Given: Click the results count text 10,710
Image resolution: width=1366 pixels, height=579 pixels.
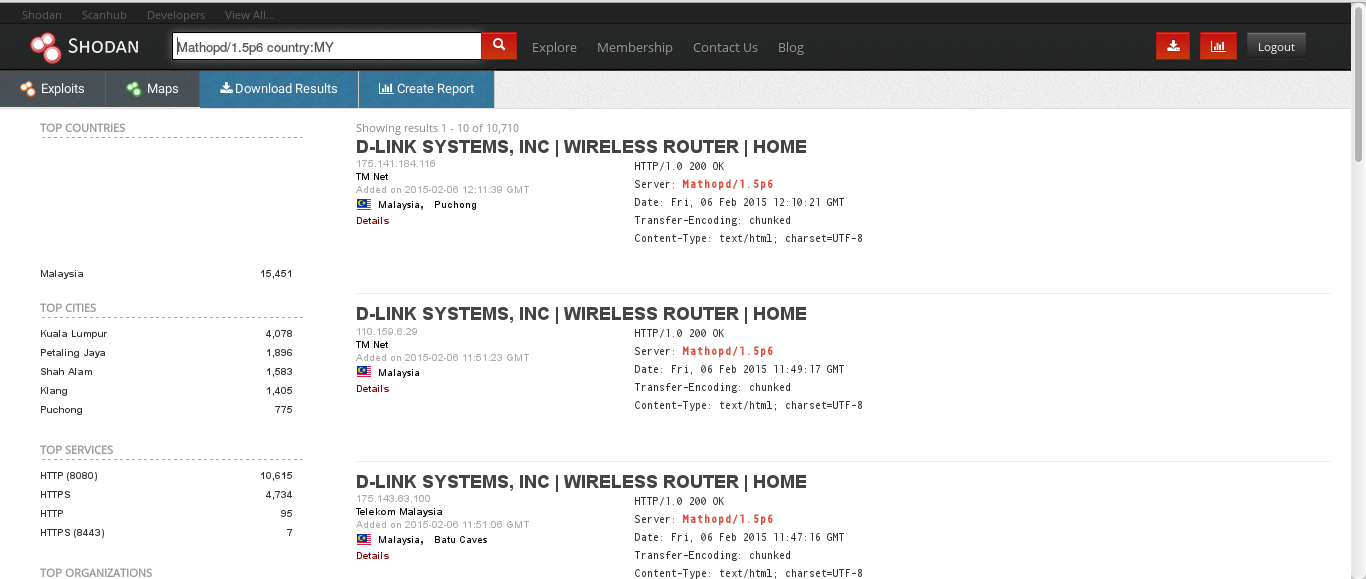Looking at the screenshot, I should (x=502, y=128).
